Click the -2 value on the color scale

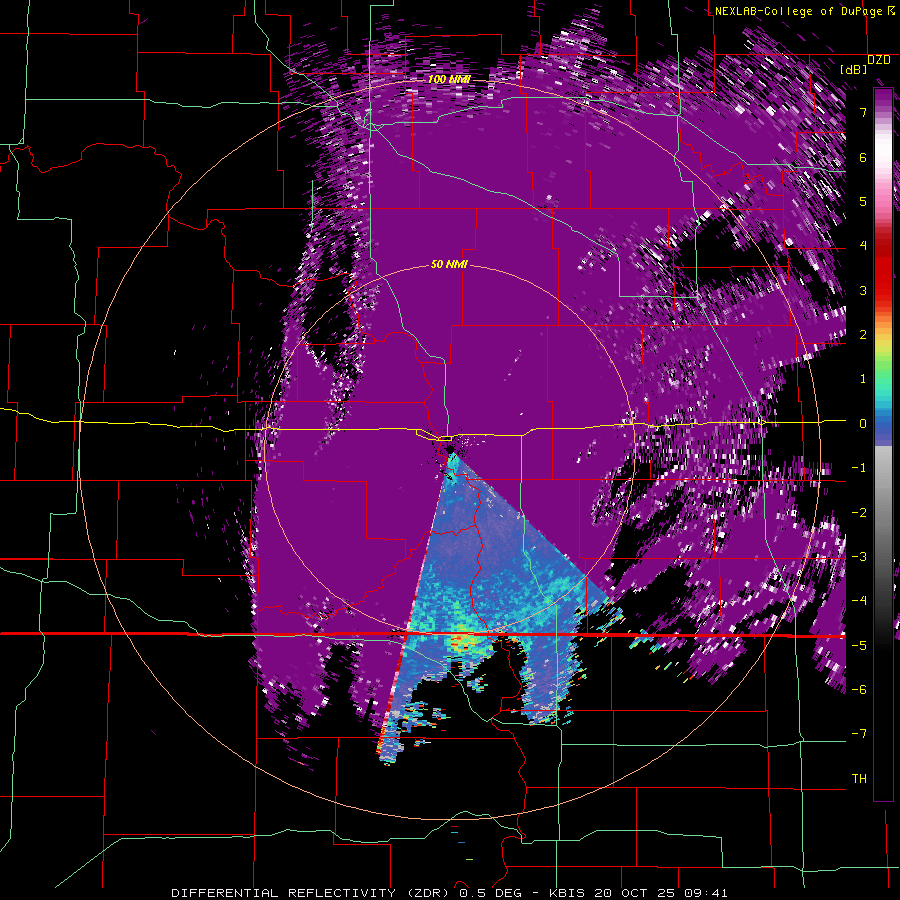[x=859, y=513]
